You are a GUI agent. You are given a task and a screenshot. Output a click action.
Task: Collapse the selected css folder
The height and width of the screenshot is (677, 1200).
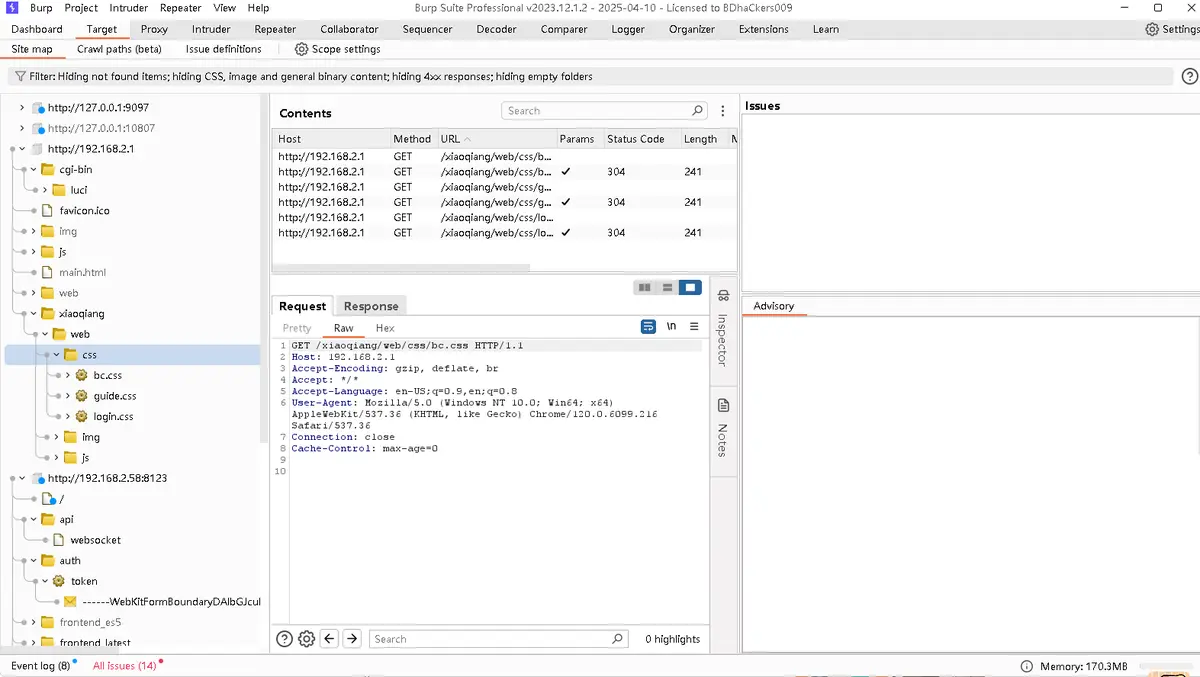56,355
